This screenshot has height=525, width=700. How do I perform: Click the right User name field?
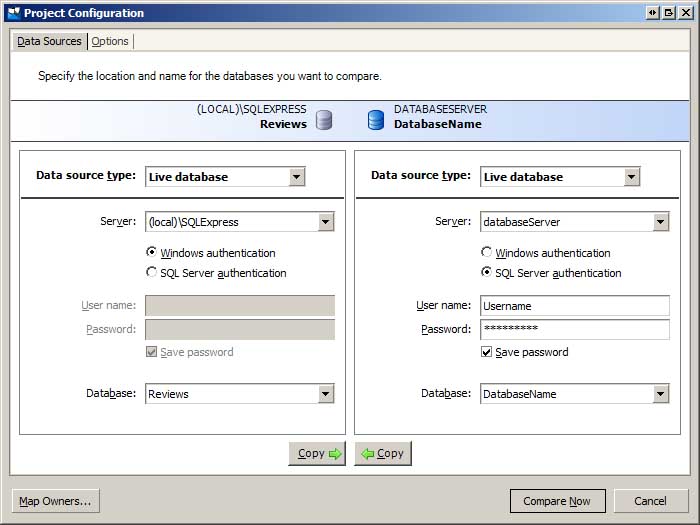point(574,306)
